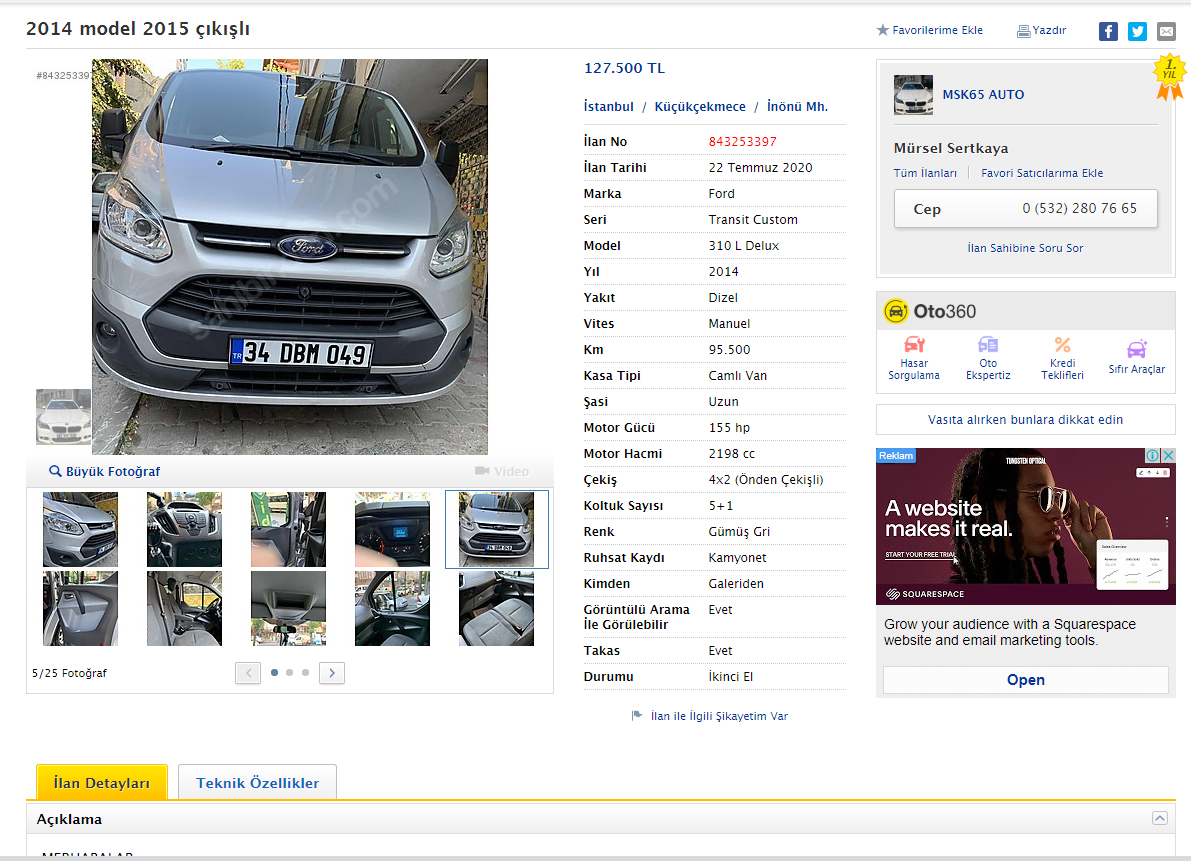This screenshot has height=861, width=1191.
Task: Click the 'Transit Custom' series value
Action: tap(753, 219)
